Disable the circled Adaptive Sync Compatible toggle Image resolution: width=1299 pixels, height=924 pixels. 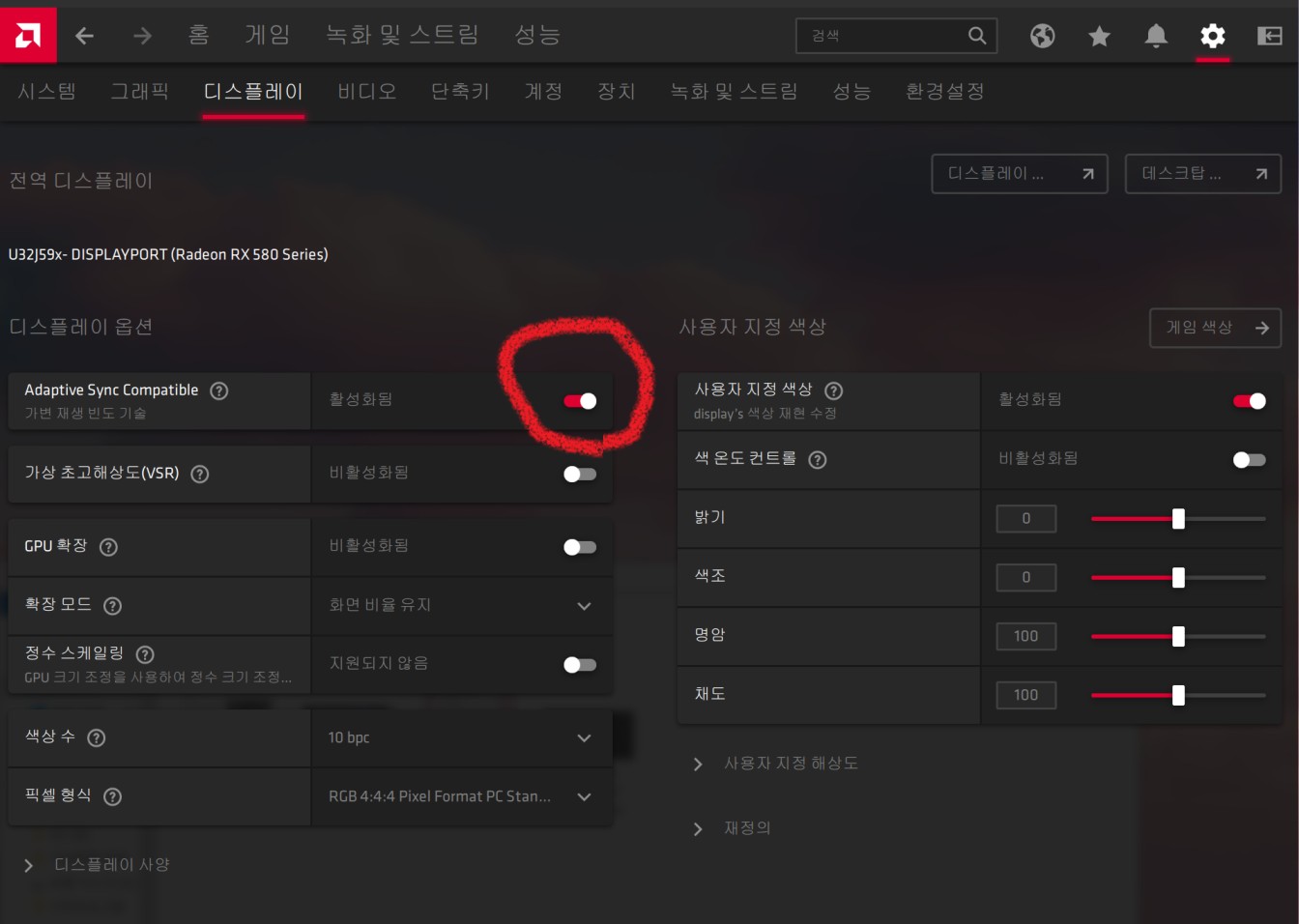(x=580, y=401)
